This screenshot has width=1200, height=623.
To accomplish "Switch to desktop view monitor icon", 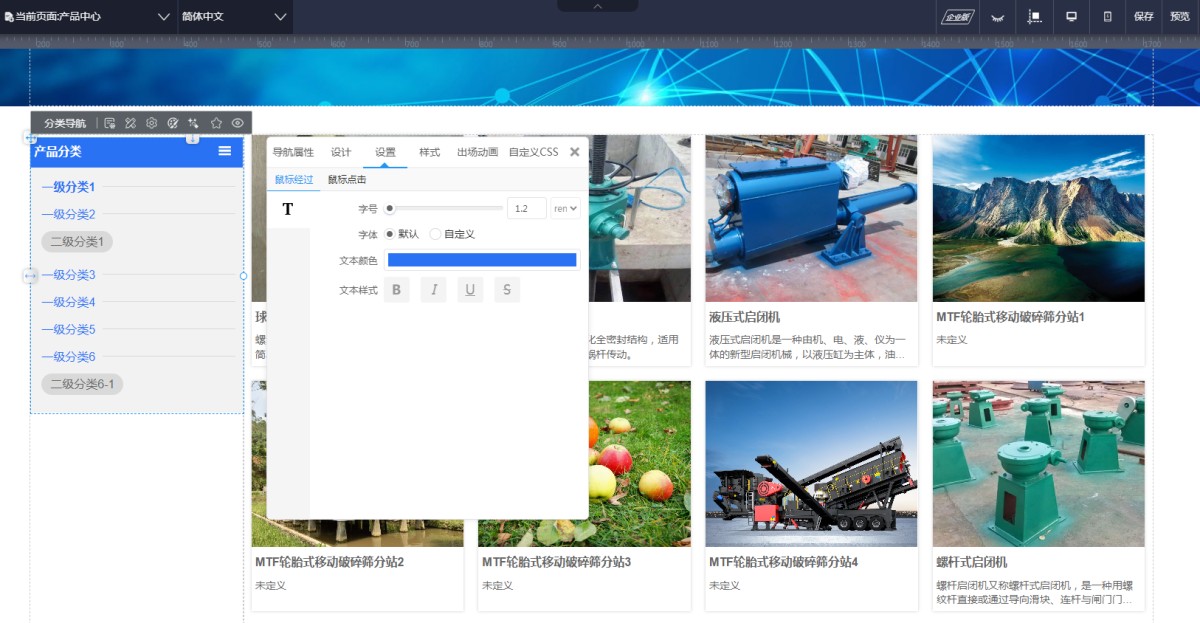I will (x=1071, y=17).
